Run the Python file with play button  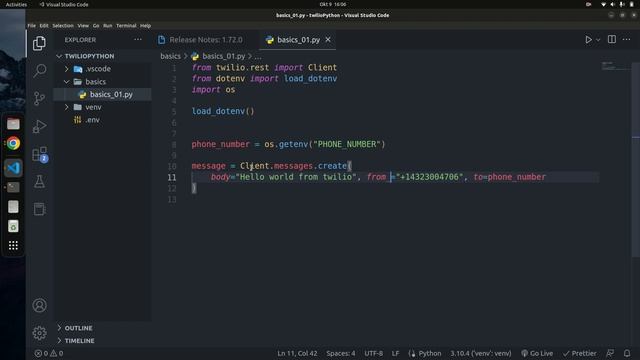coord(588,40)
